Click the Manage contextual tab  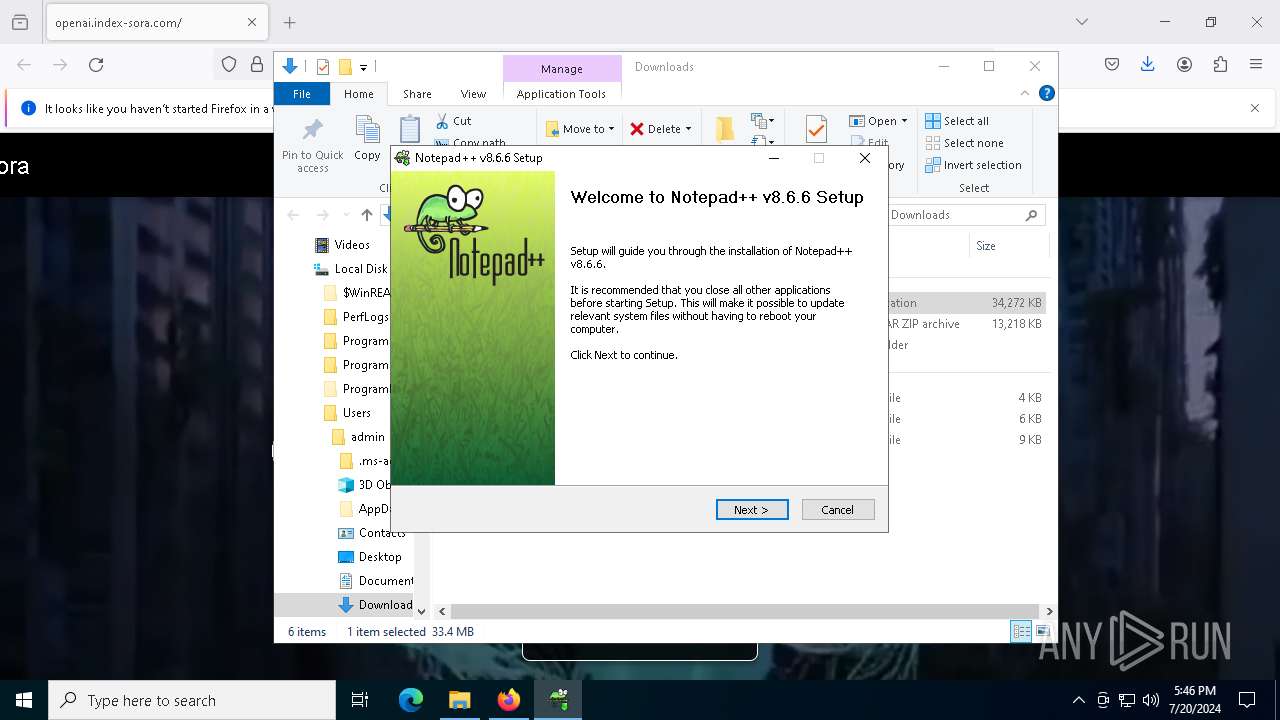[561, 69]
